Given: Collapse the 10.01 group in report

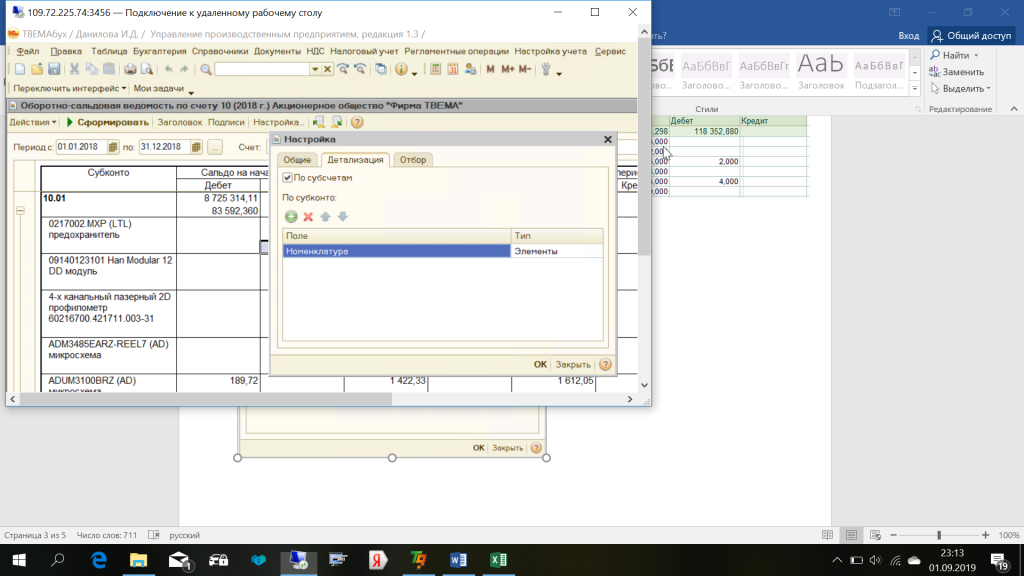Looking at the screenshot, I should (20, 211).
